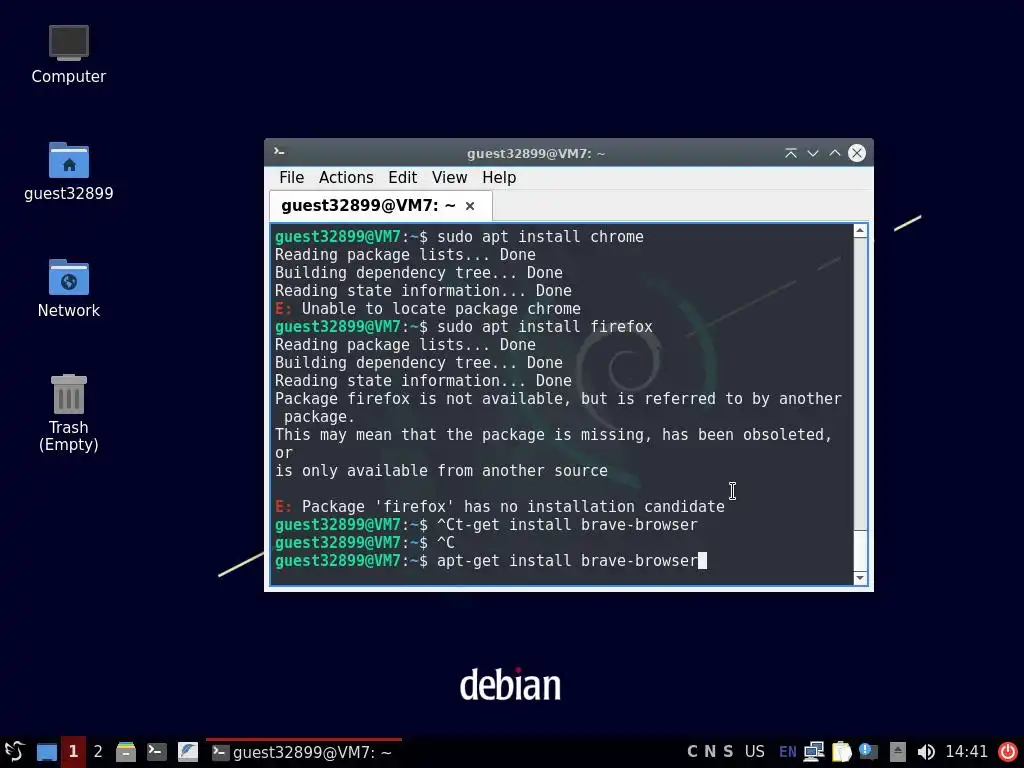
Task: Click the terminal scrollbar down arrow
Action: point(860,578)
